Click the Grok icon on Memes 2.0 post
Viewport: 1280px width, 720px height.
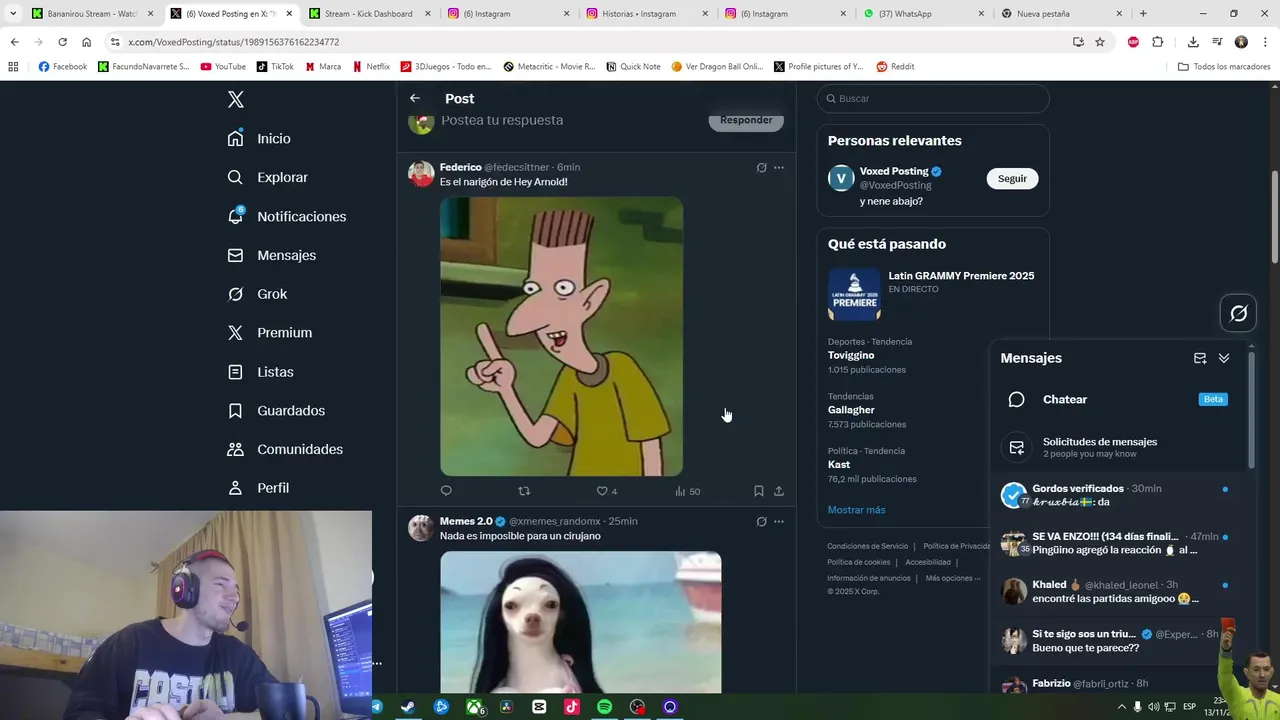[761, 521]
